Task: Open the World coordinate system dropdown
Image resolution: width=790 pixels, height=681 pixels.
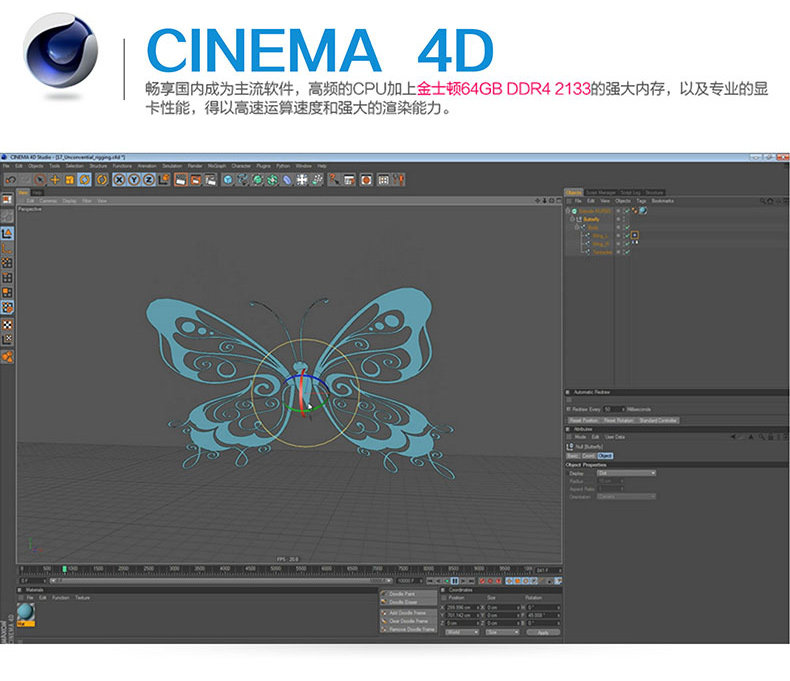Action: click(461, 632)
